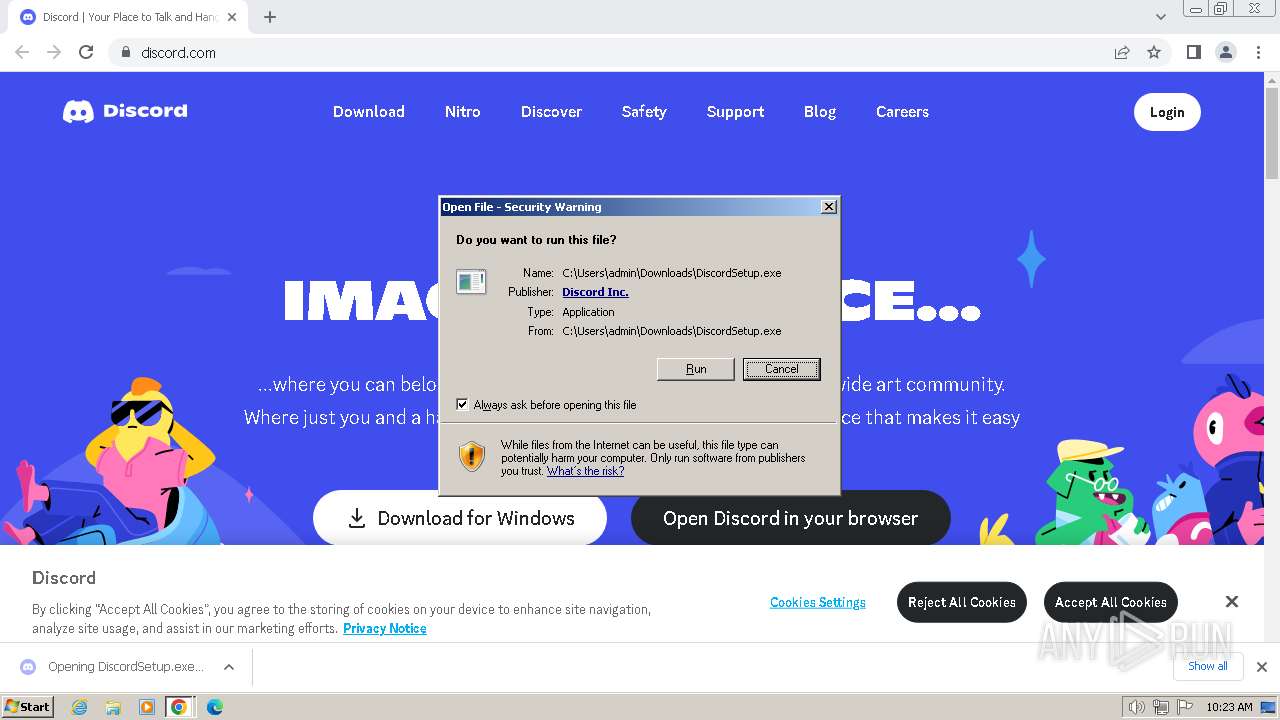1280x720 pixels.
Task: Open the Chrome profile avatar
Action: point(1225,52)
